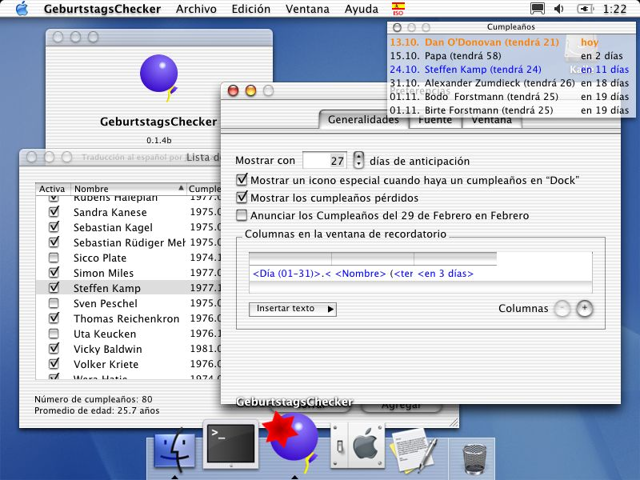
Task: Click the days anticipation input field
Action: (324, 160)
